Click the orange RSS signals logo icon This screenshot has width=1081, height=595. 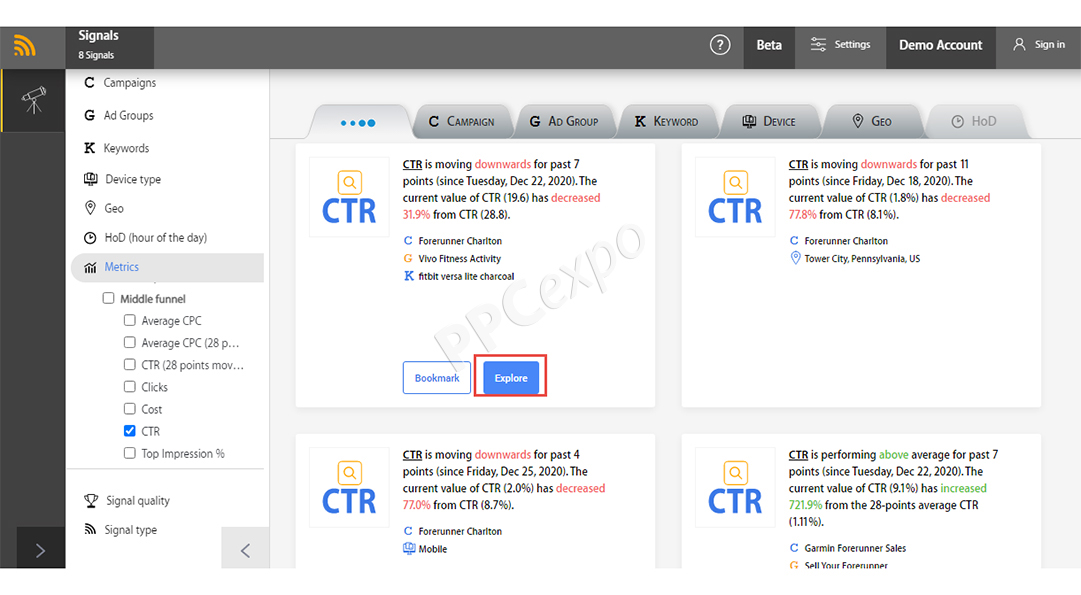25,46
